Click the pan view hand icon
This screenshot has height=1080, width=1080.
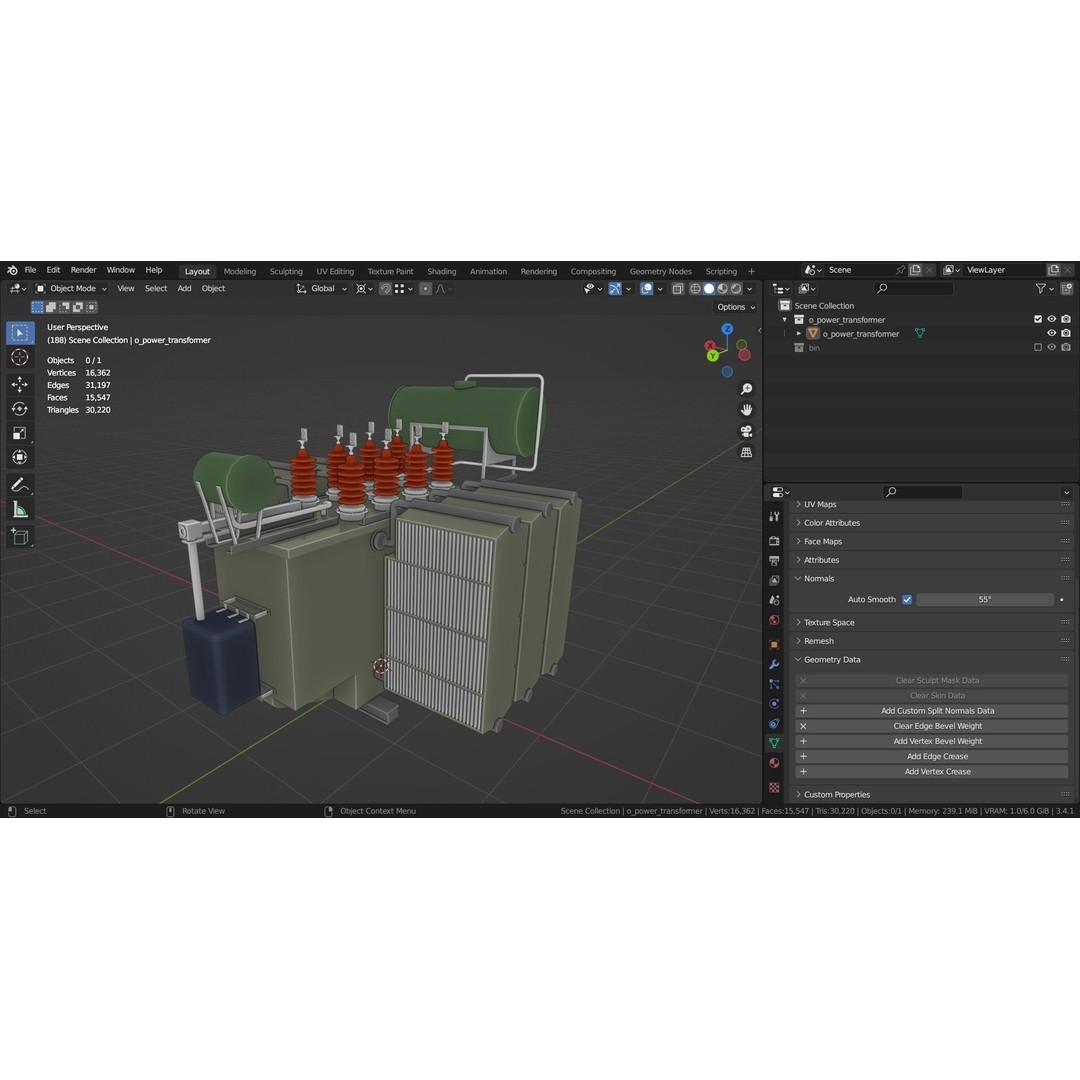(746, 410)
